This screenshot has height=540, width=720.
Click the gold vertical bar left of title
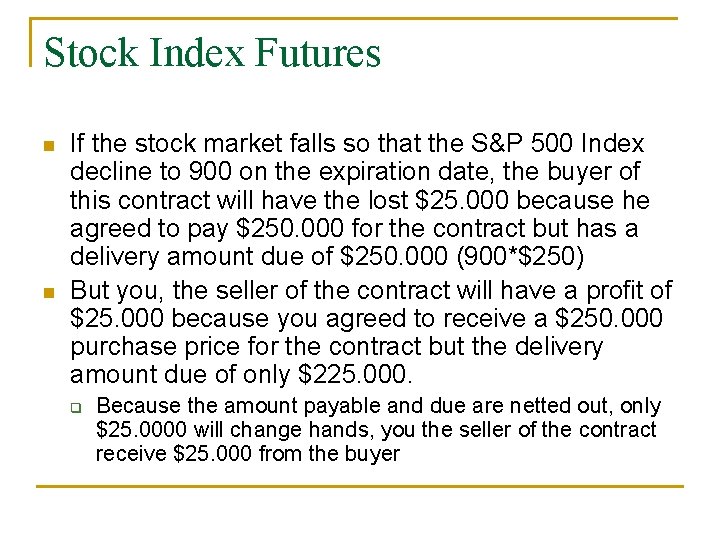click(31, 42)
